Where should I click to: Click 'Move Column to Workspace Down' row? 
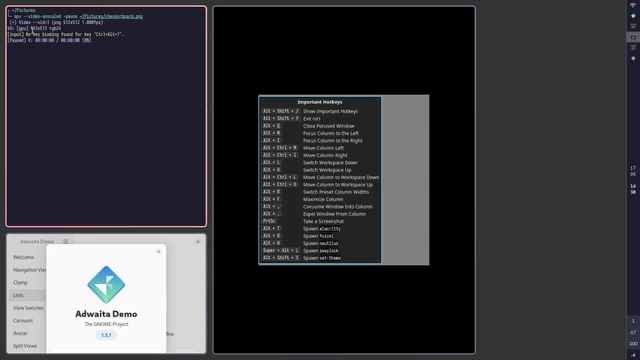point(320,177)
